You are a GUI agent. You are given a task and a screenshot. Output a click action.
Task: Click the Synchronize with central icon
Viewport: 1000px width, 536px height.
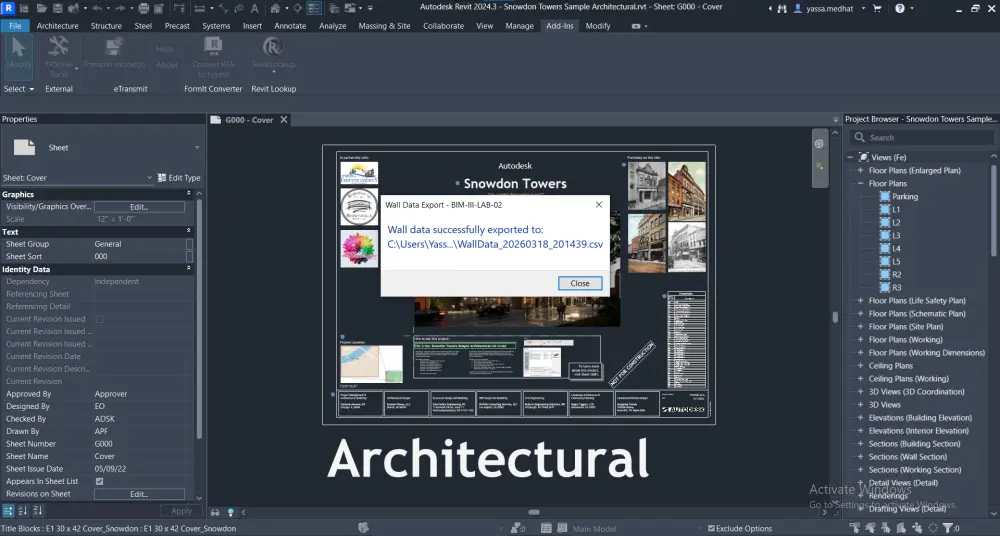[x=73, y=8]
